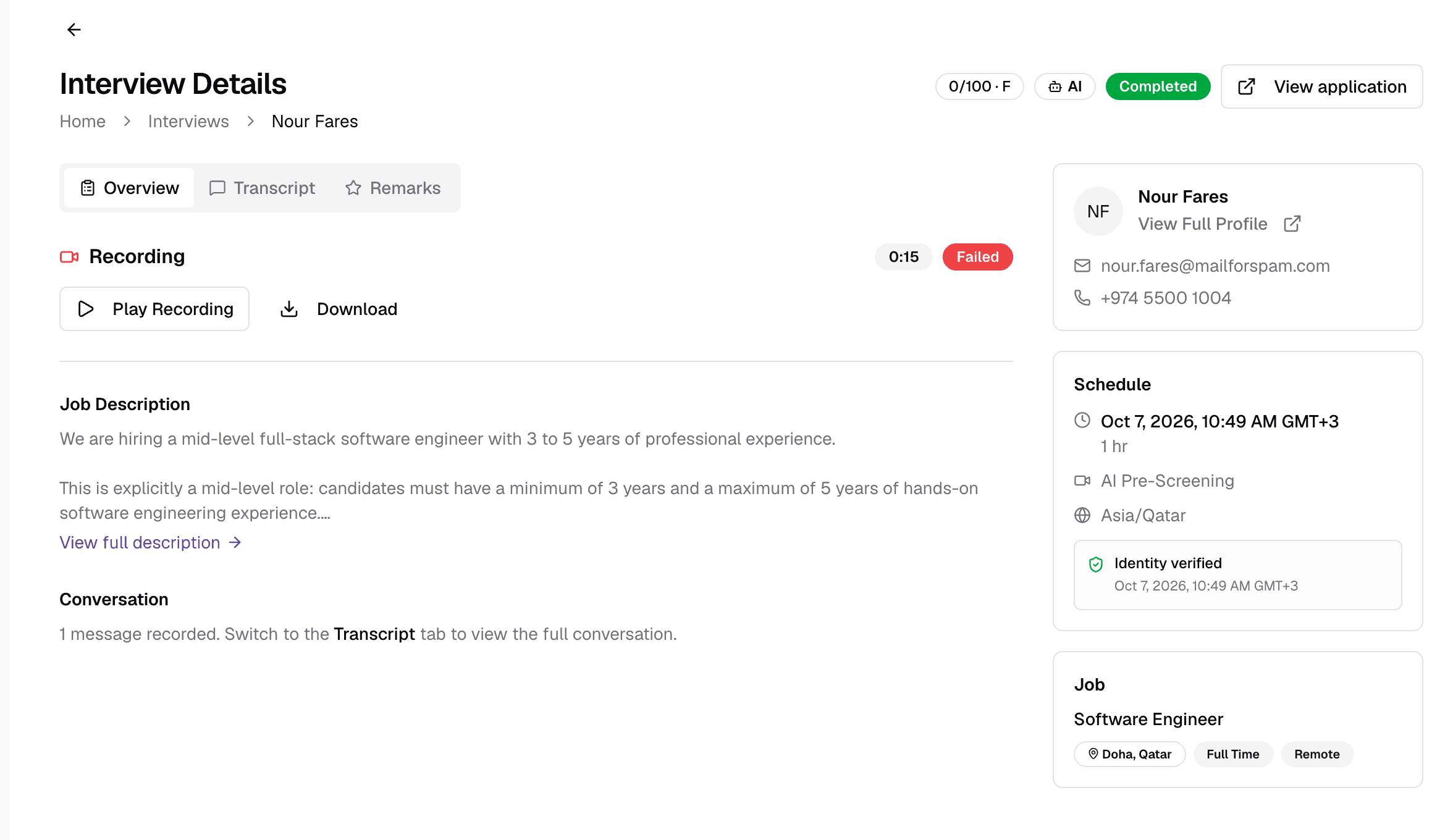The width and height of the screenshot is (1453, 840).
Task: Click the Nour Fares name in profile card
Action: 1183,196
